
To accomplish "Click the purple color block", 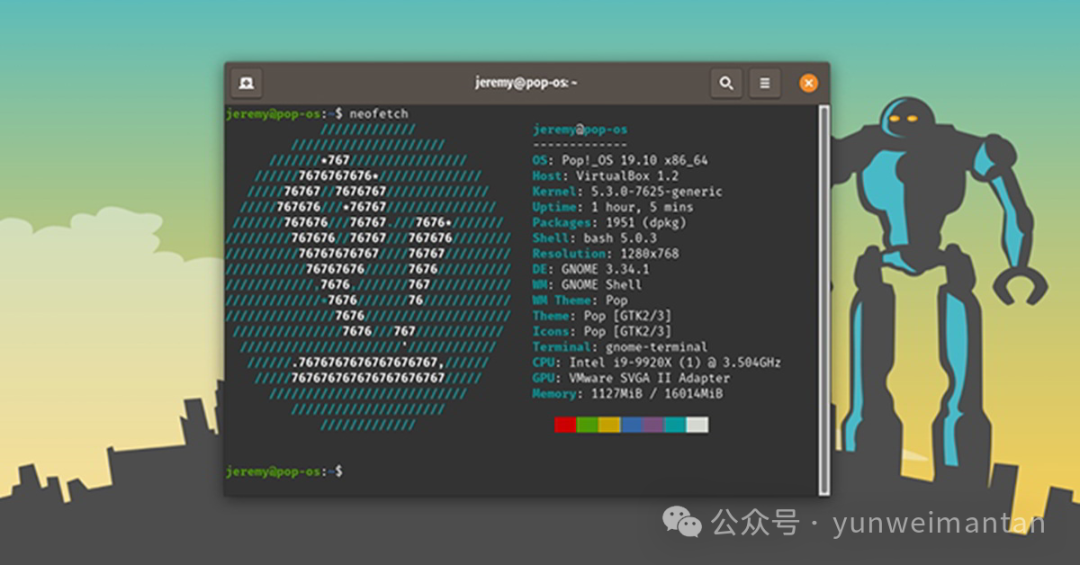I will (654, 424).
